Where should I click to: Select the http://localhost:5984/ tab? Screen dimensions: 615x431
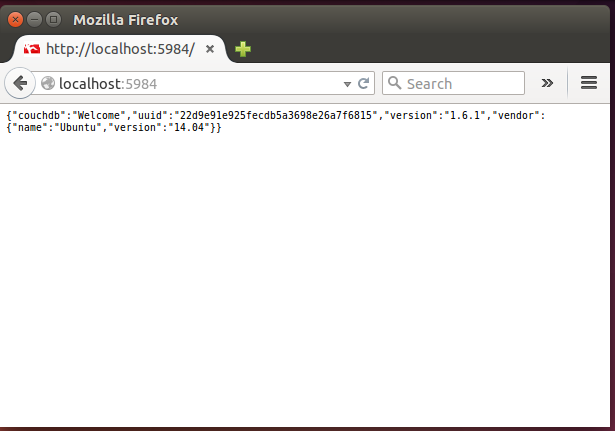(x=118, y=49)
